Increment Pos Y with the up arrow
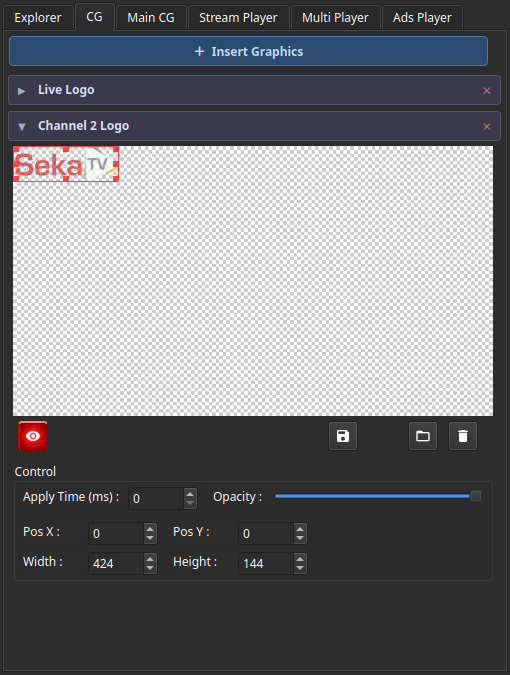Screen dimensions: 510x675 coord(300,529)
